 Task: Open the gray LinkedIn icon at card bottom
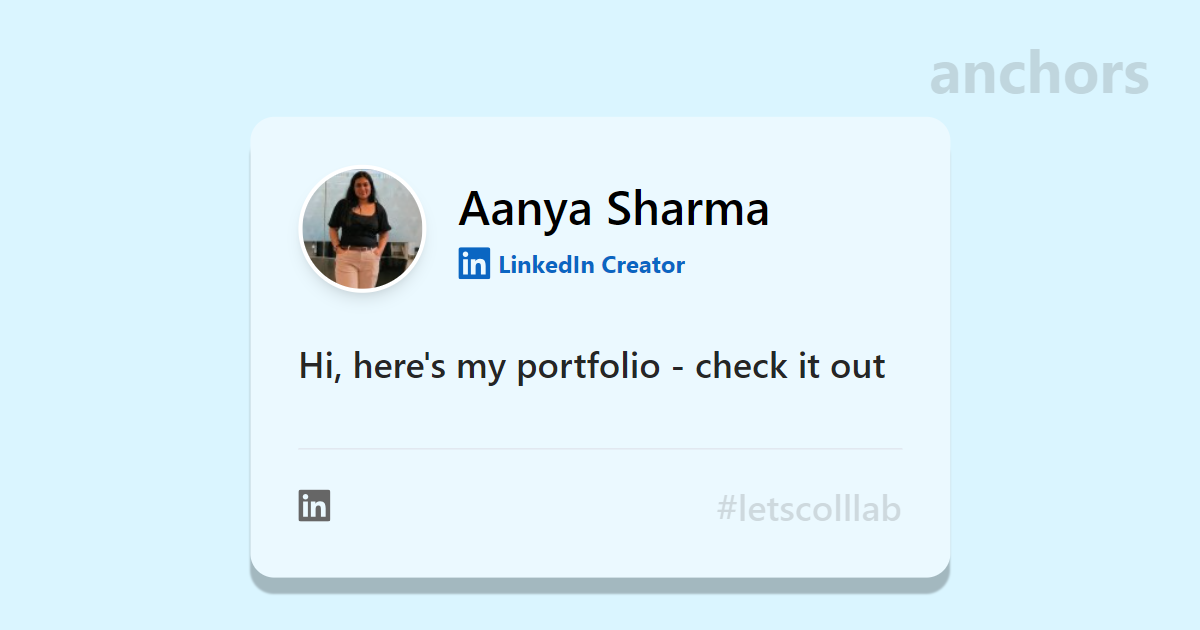[x=314, y=506]
